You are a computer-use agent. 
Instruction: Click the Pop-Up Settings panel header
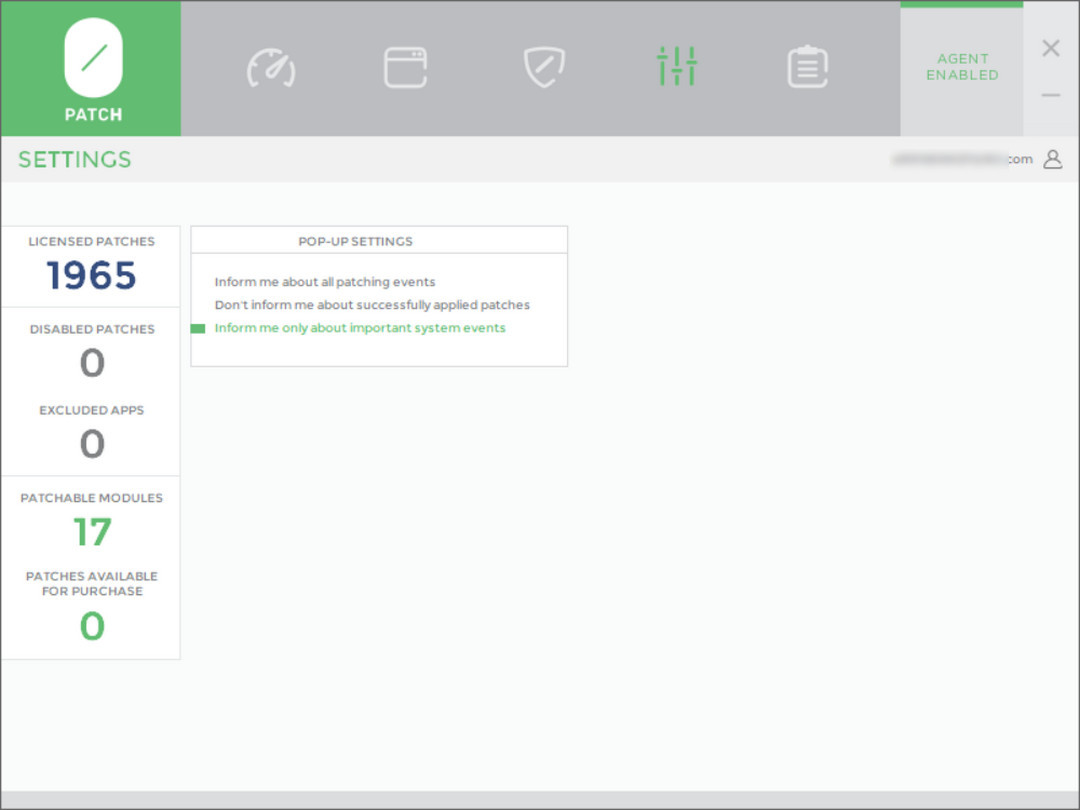point(355,241)
